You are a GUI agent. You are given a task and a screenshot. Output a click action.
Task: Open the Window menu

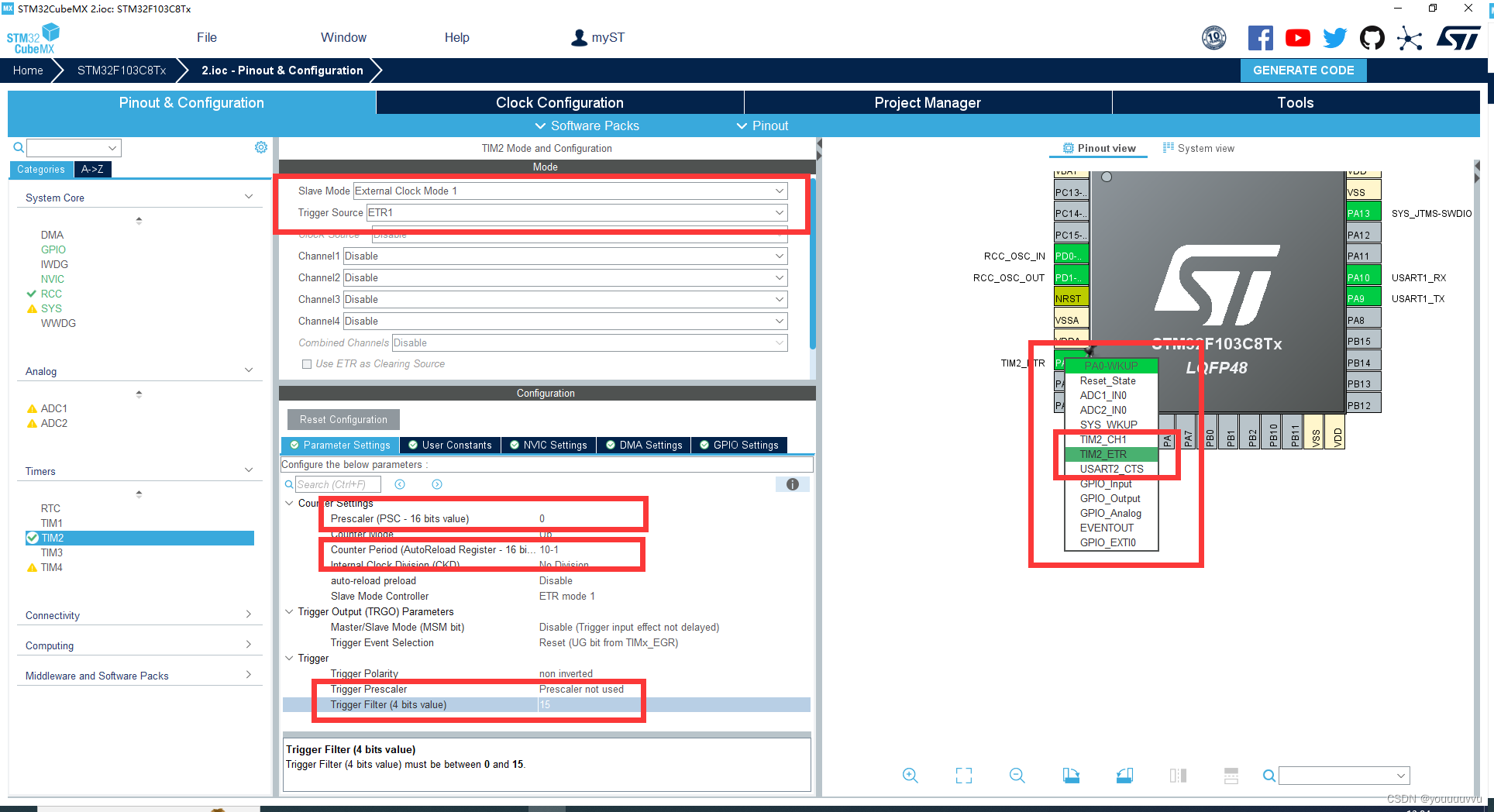coord(343,37)
